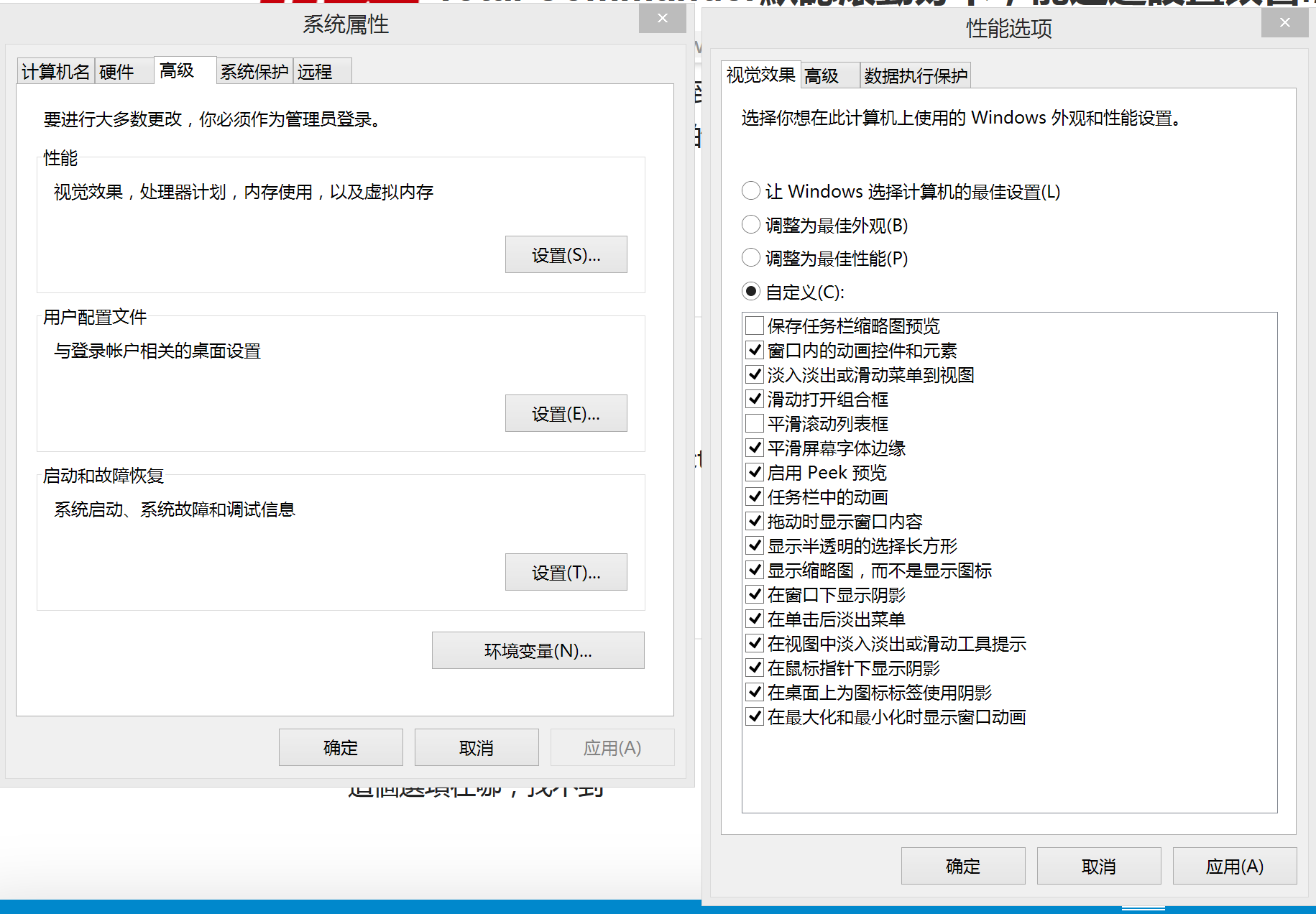Click the performance 设置(S)... button
The width and height of the screenshot is (1316, 914).
[566, 255]
